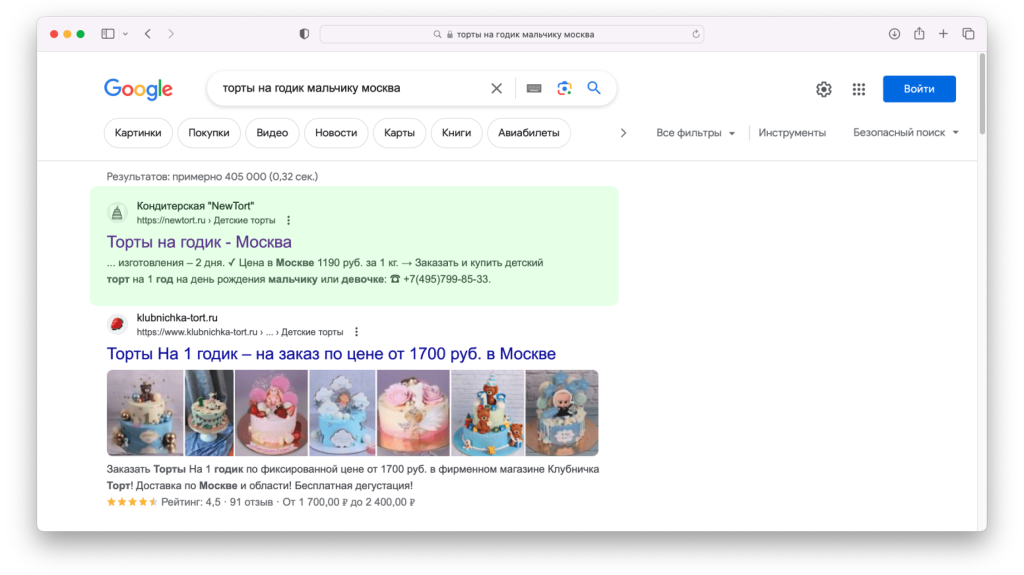Click the Кондитерская "NewTort" site name
1024x575 pixels.
click(x=195, y=206)
